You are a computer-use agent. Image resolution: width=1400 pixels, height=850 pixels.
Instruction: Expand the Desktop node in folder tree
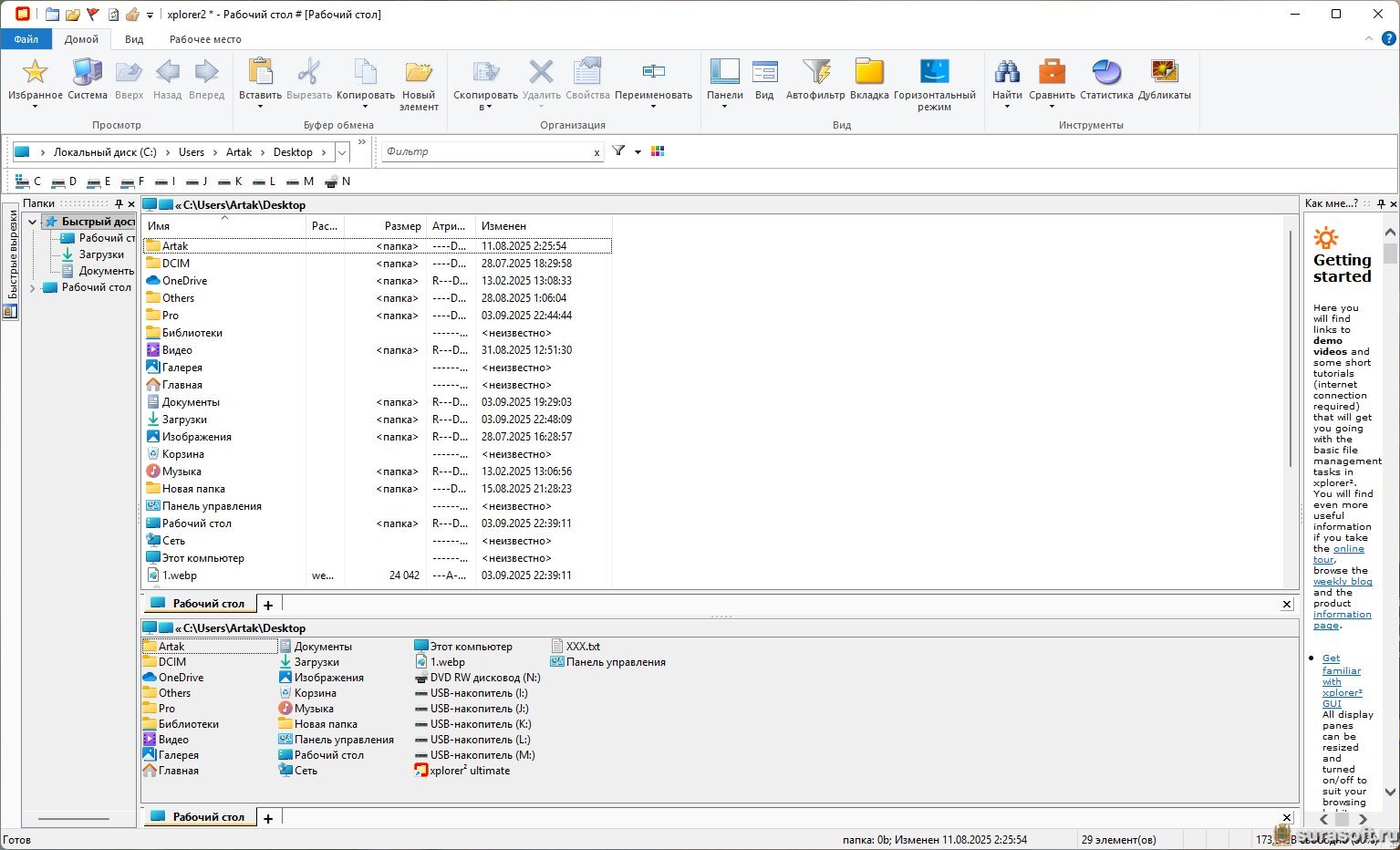tap(33, 287)
